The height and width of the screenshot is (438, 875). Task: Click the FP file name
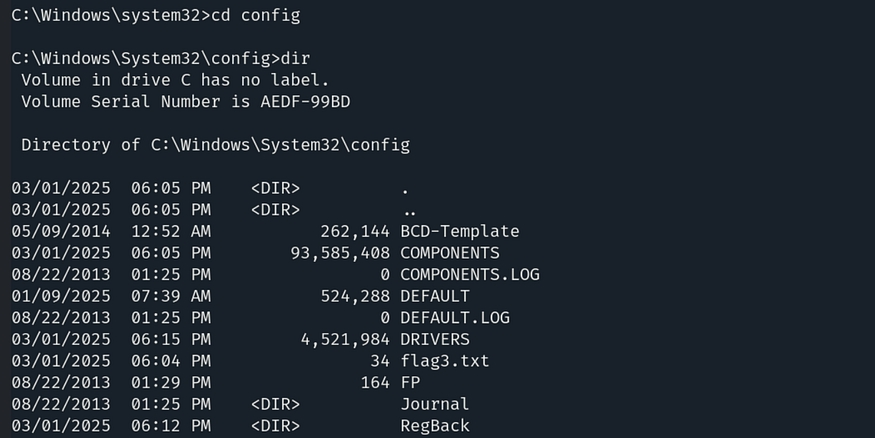(410, 383)
